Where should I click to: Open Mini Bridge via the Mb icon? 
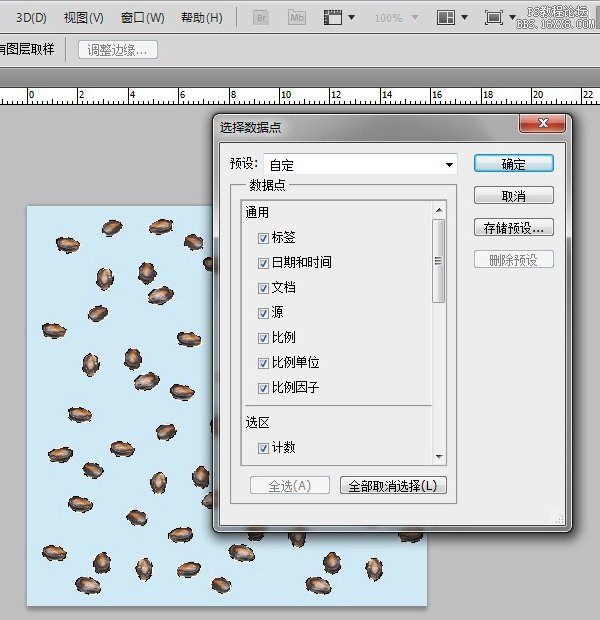297,18
